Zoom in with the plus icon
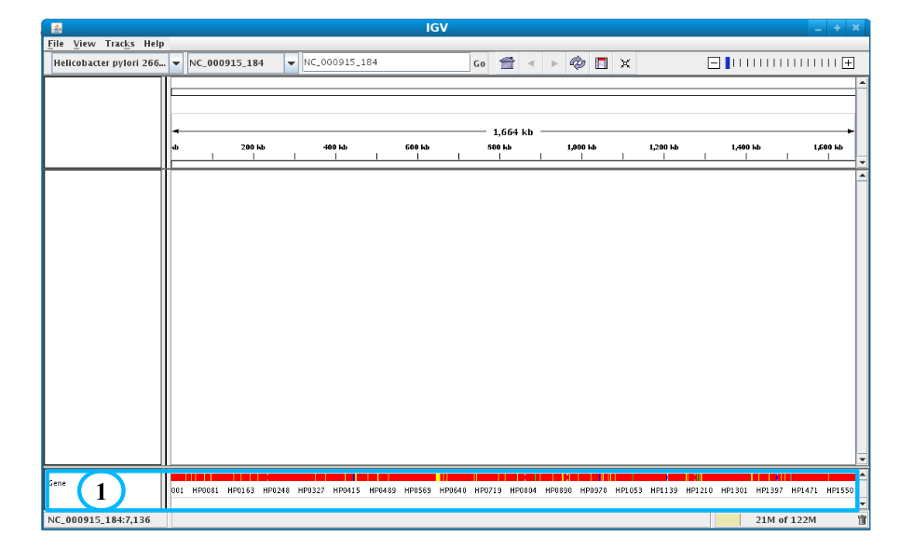Viewport: 900px width, 551px height. click(848, 63)
